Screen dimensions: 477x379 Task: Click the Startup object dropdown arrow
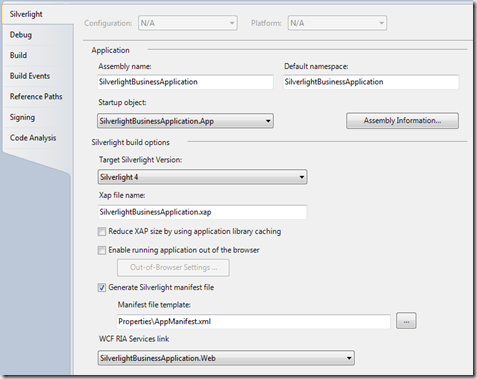coord(268,121)
